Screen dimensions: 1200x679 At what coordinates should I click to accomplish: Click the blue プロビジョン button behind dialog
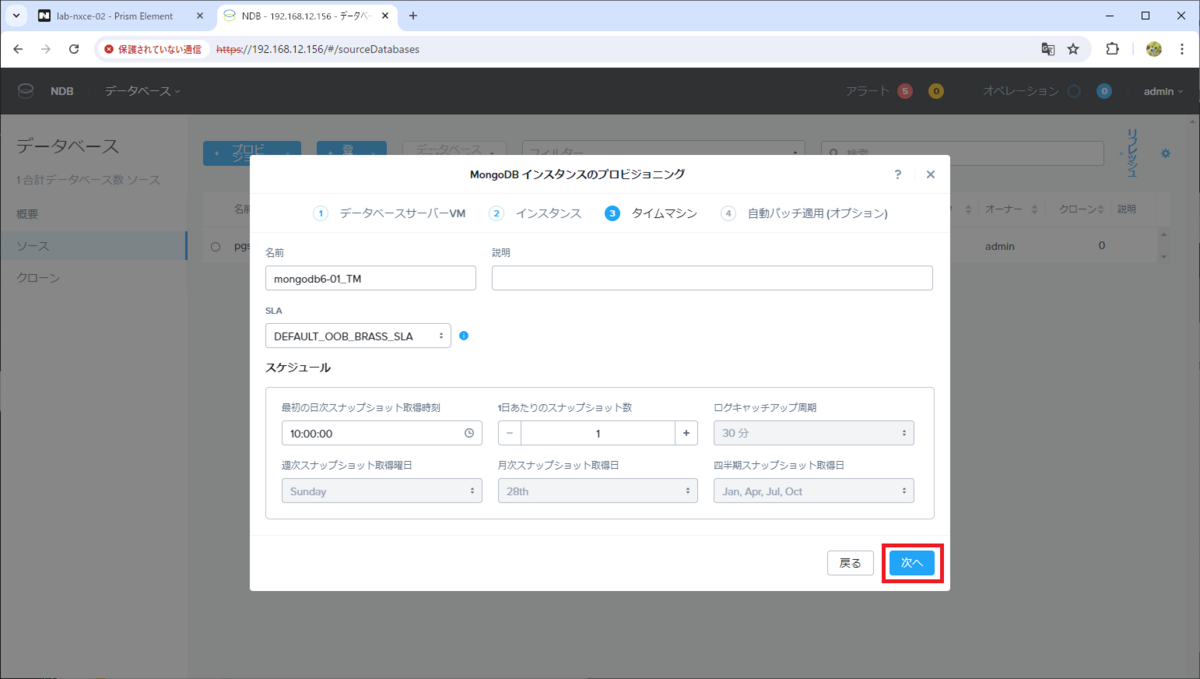[x=252, y=152]
